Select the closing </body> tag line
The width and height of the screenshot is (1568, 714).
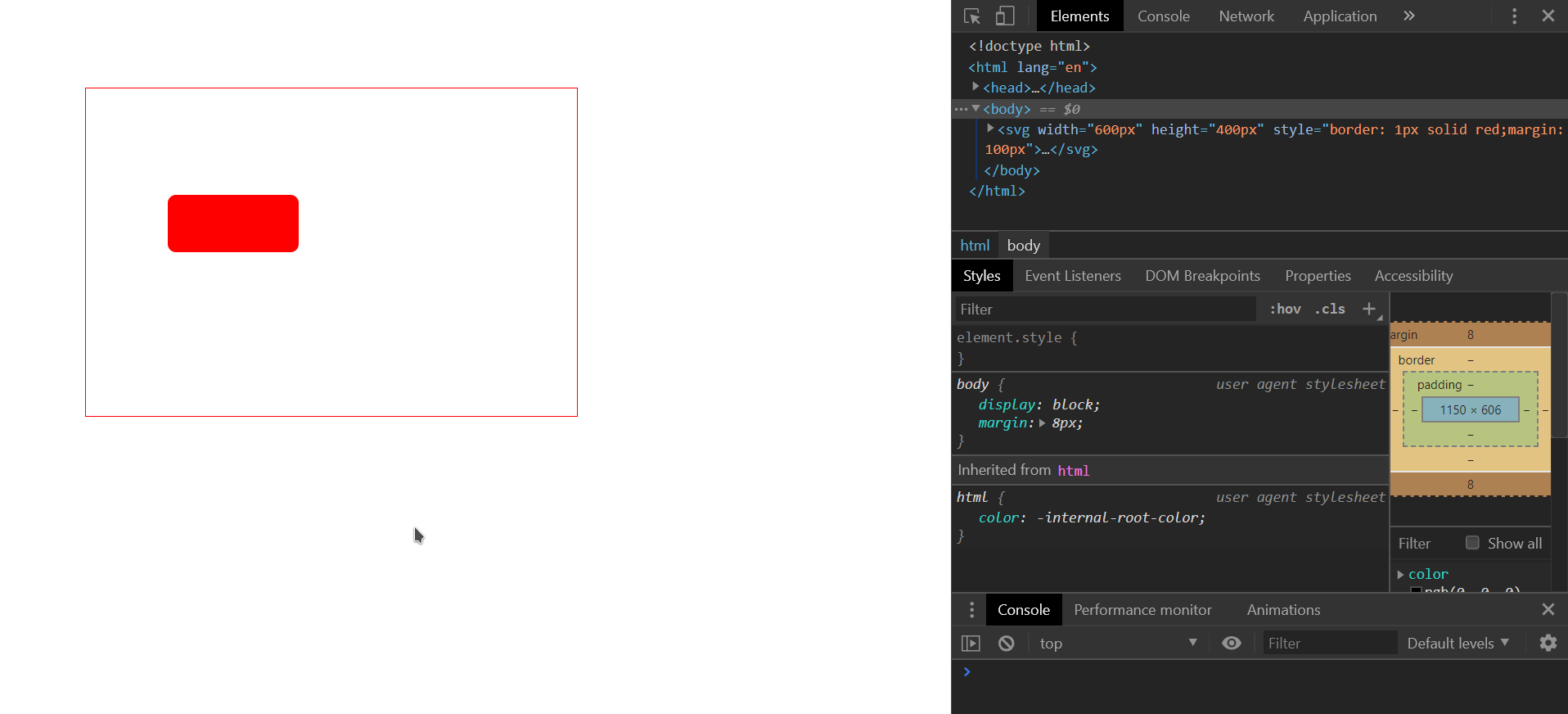tap(1012, 170)
